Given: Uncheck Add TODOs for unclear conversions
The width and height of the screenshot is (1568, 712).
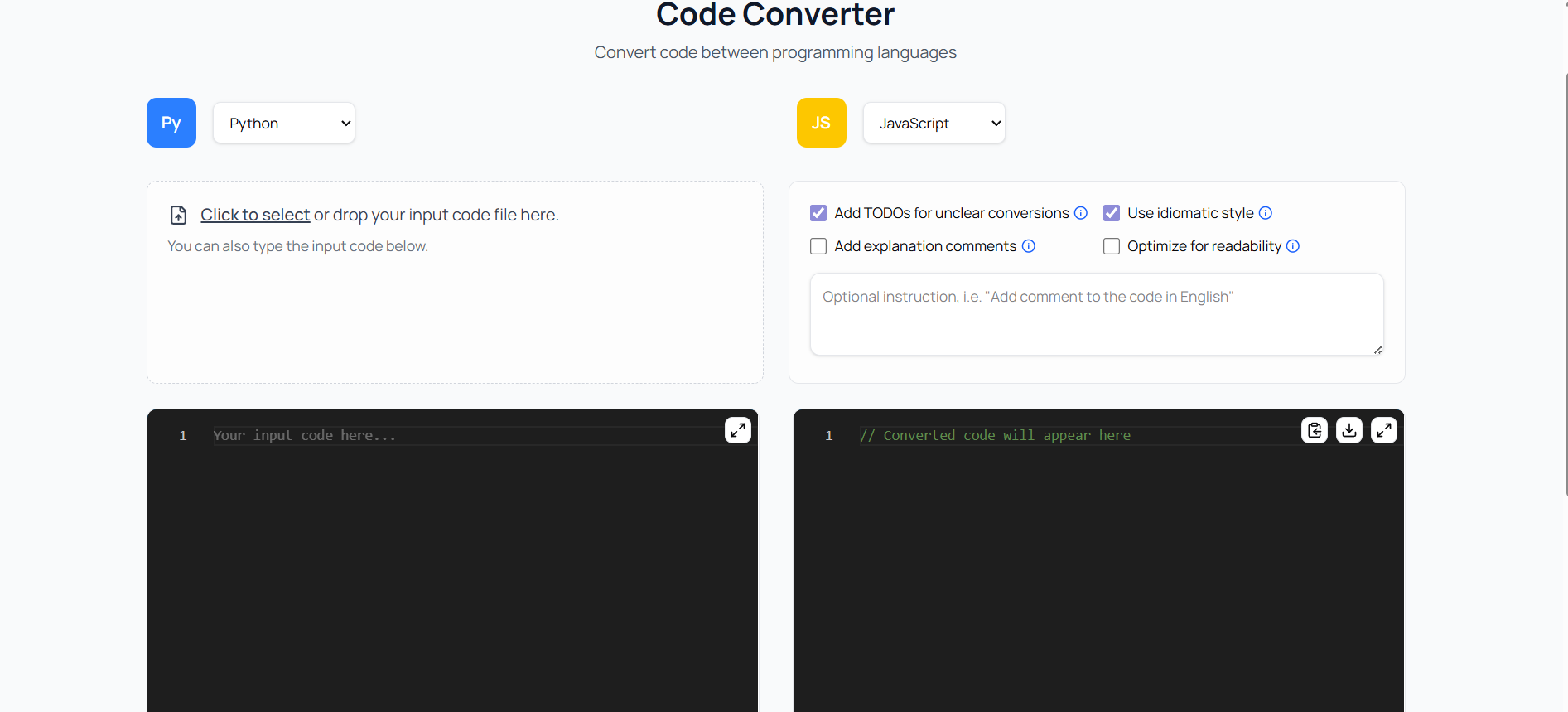Looking at the screenshot, I should 818,213.
